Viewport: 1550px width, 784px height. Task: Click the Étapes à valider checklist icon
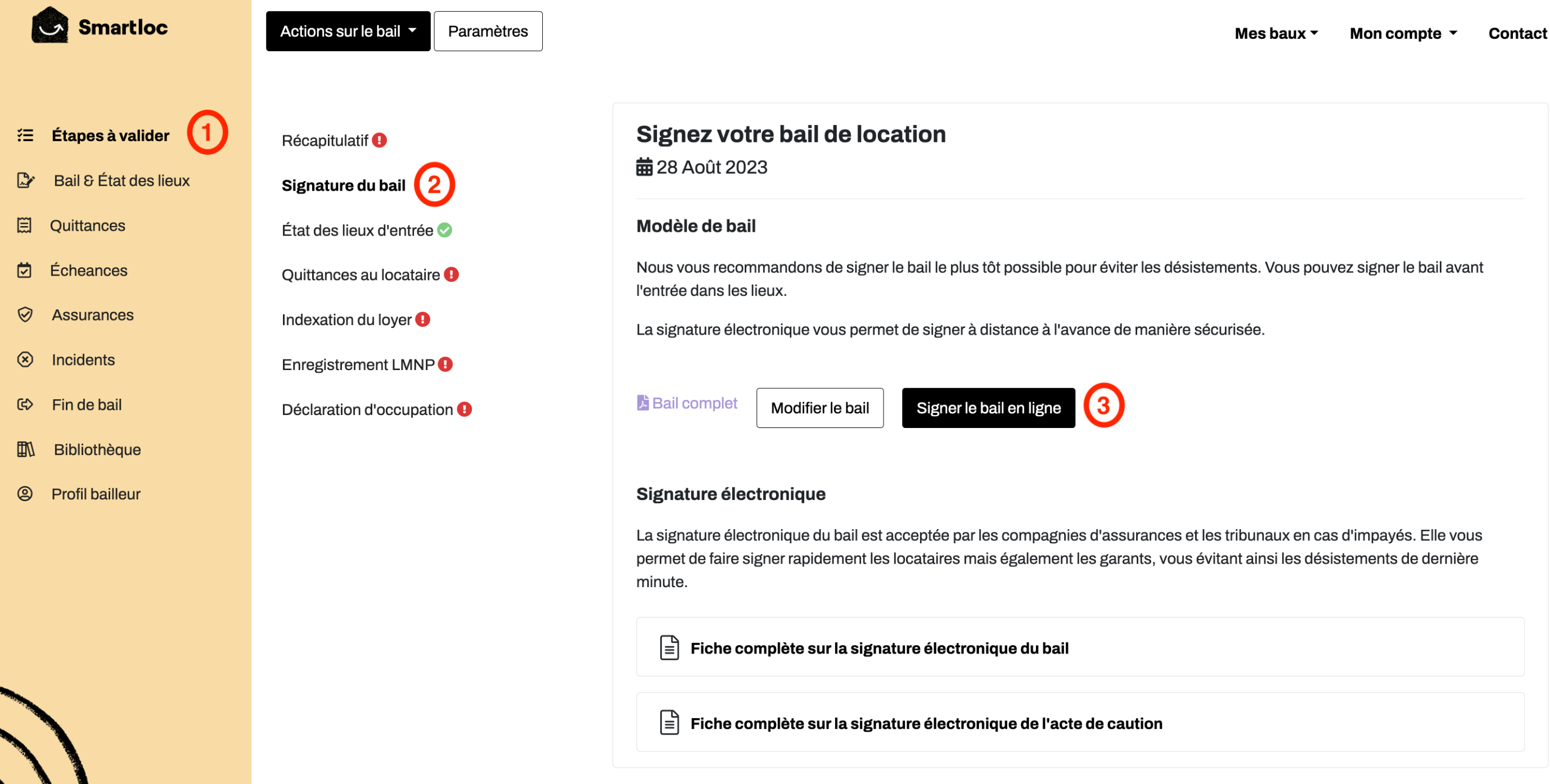coord(25,136)
